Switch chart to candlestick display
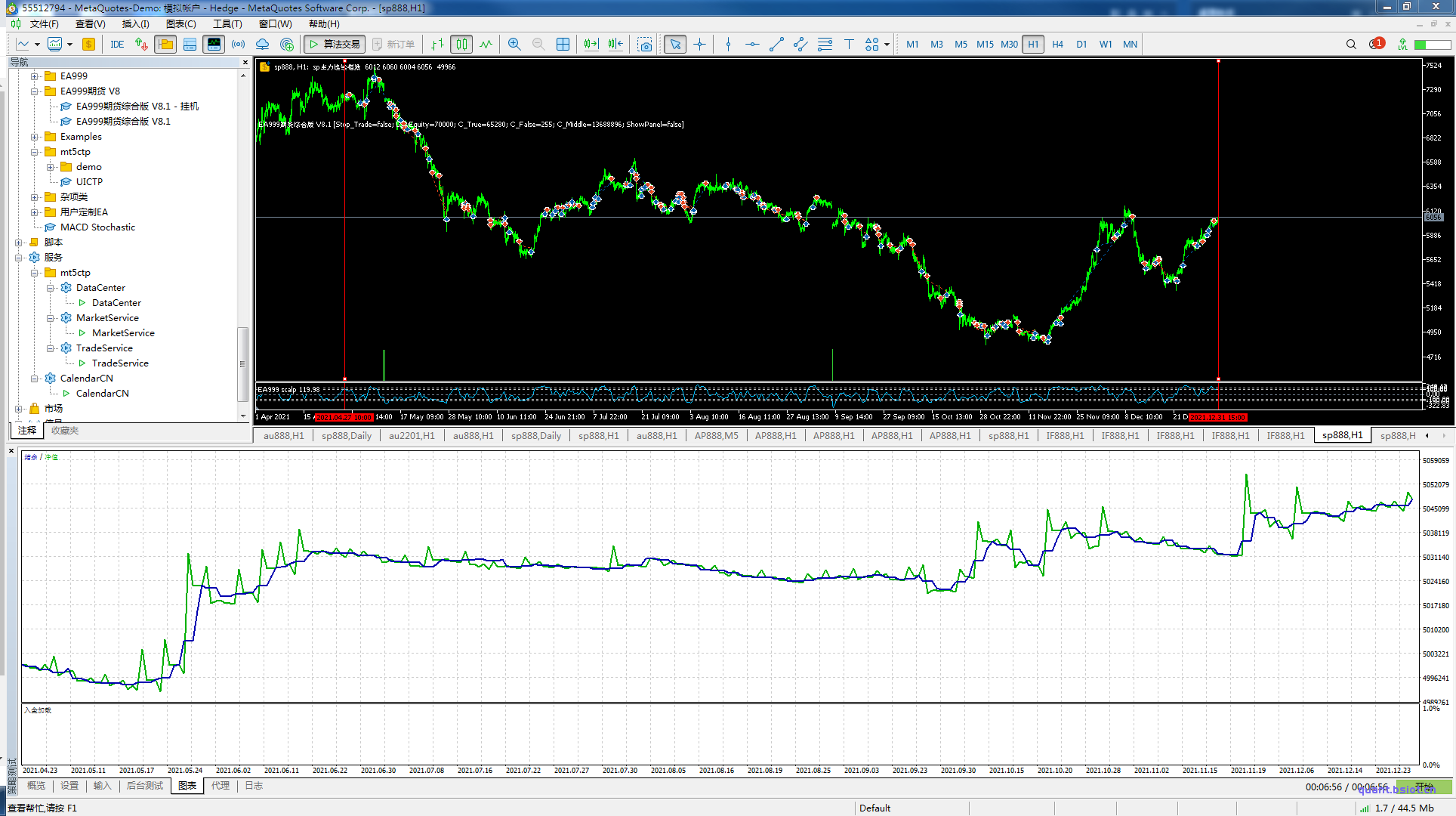This screenshot has width=1456, height=816. [x=461, y=45]
